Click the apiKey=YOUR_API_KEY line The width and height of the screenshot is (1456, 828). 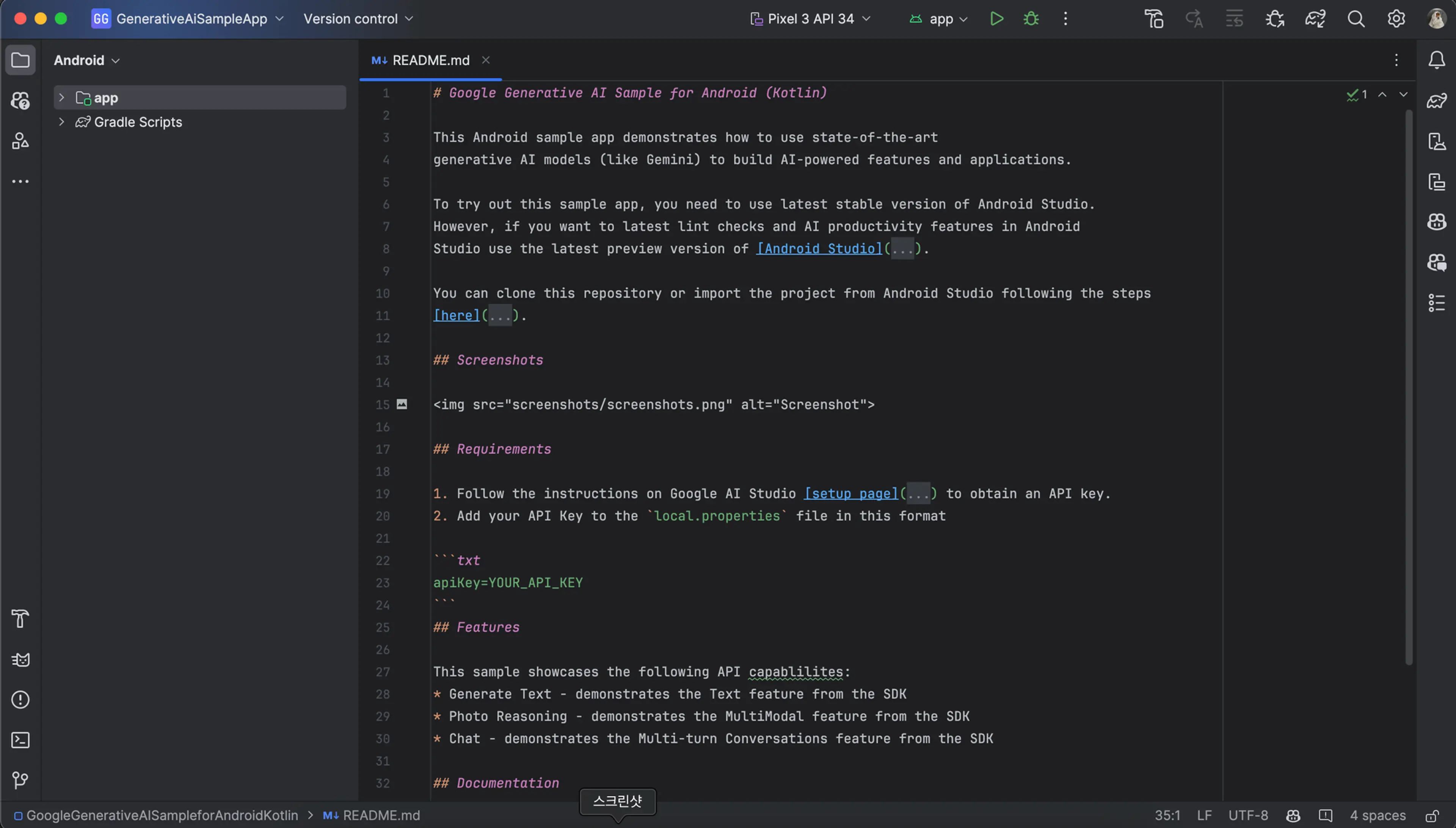point(508,583)
